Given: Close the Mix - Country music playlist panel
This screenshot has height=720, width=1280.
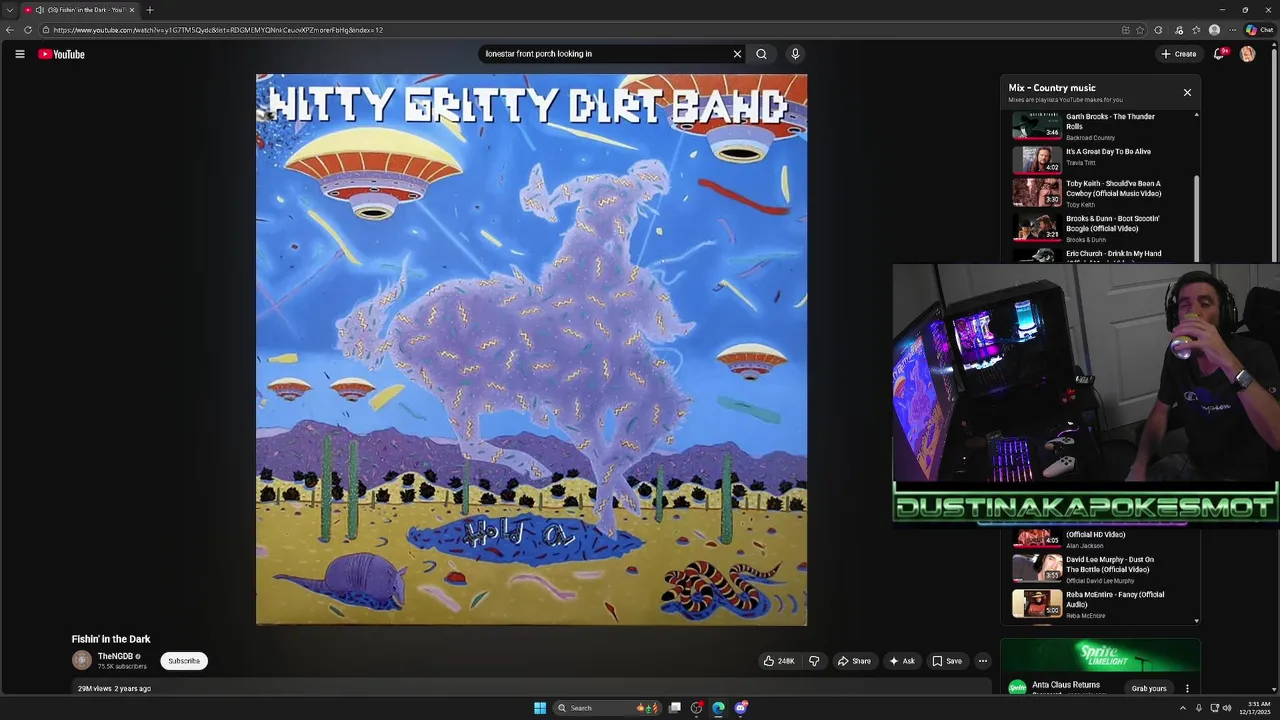Looking at the screenshot, I should click(x=1187, y=92).
